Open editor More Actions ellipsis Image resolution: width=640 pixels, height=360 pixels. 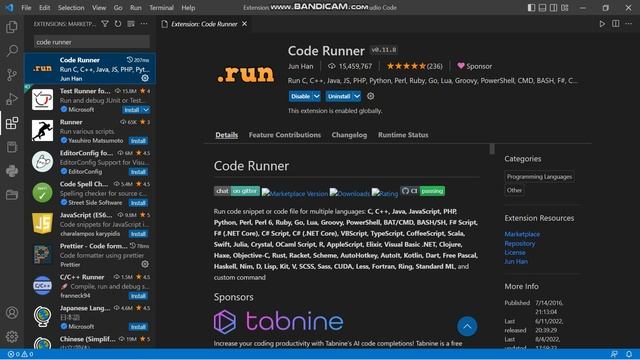tap(629, 24)
